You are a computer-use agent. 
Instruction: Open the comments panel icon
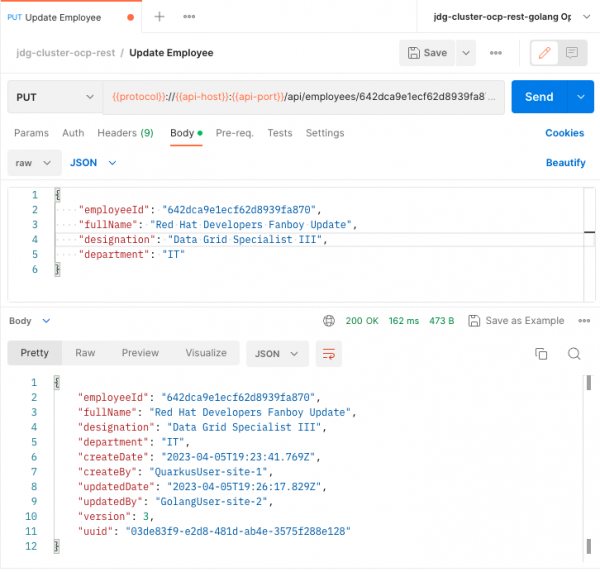(572, 53)
